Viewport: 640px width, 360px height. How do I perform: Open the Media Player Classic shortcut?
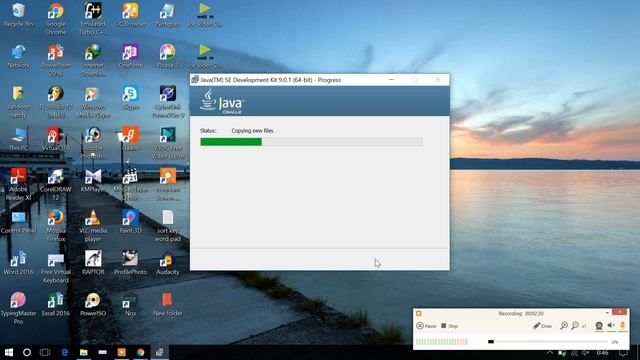[130, 184]
